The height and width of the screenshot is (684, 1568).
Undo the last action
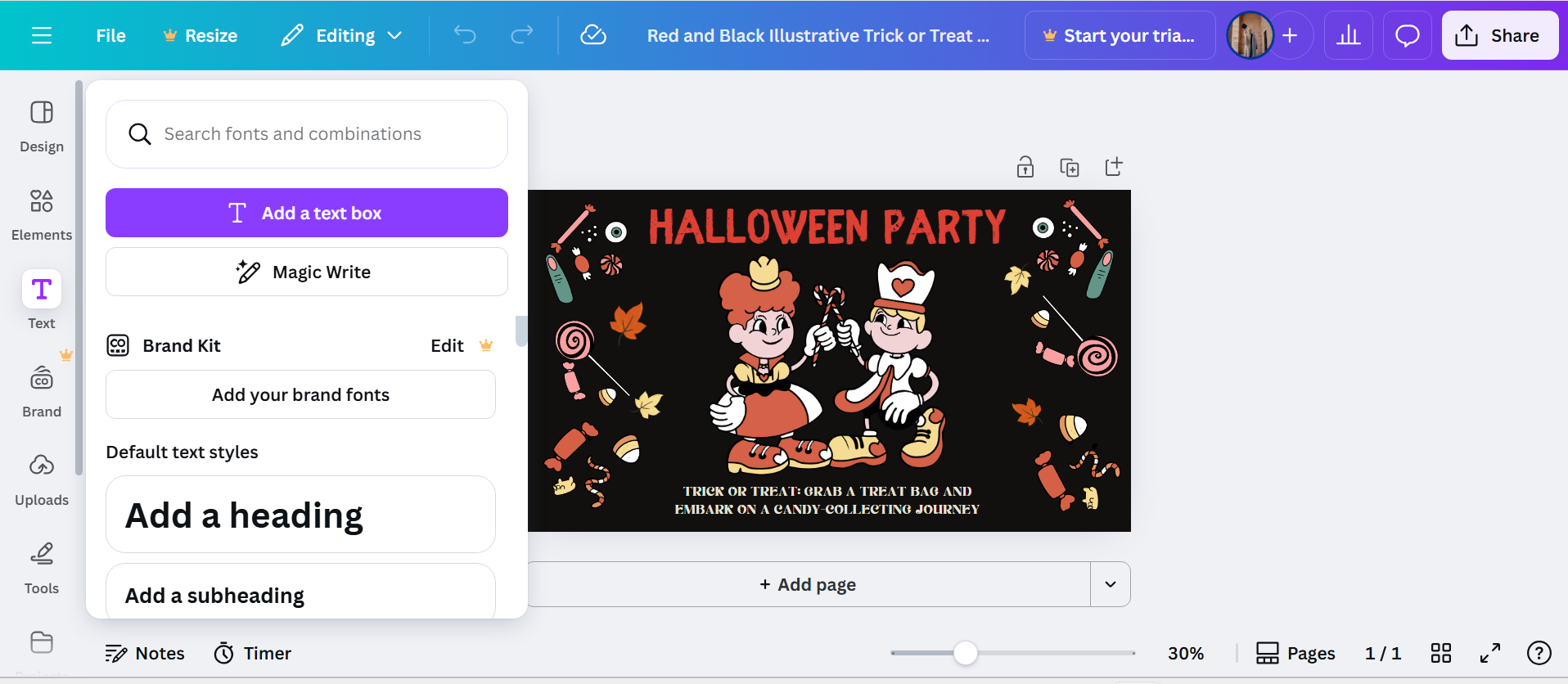pos(465,35)
